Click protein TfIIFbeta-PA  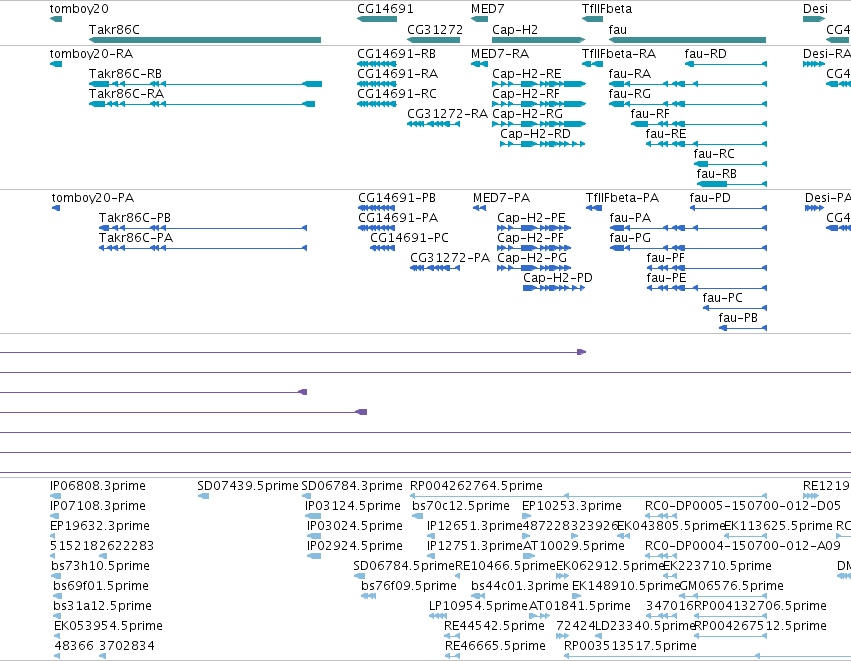click(x=594, y=208)
